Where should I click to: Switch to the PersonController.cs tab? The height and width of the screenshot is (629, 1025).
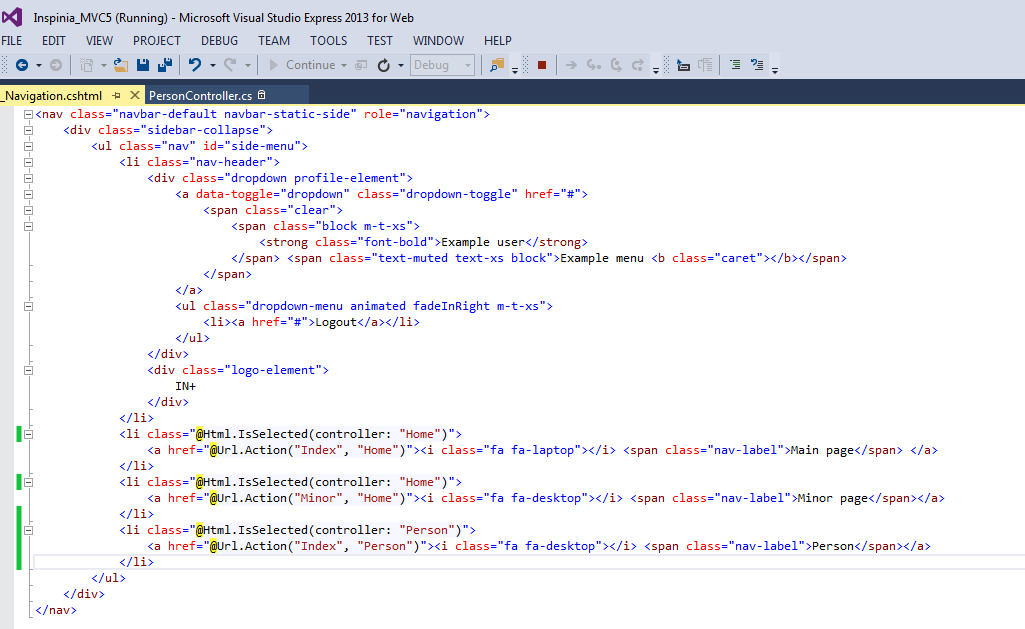(x=200, y=96)
